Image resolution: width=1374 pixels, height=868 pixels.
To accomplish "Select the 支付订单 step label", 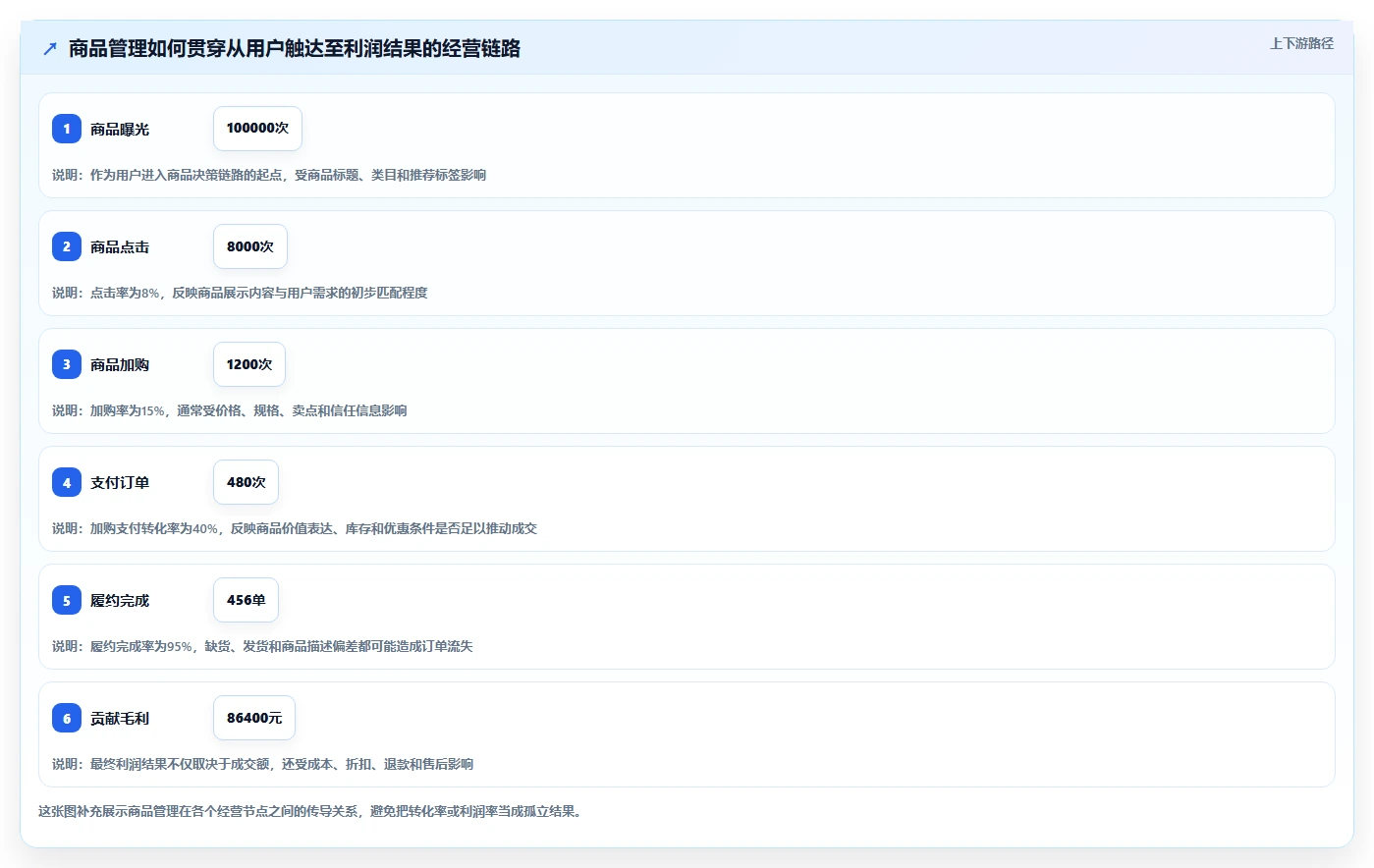I will click(x=120, y=482).
